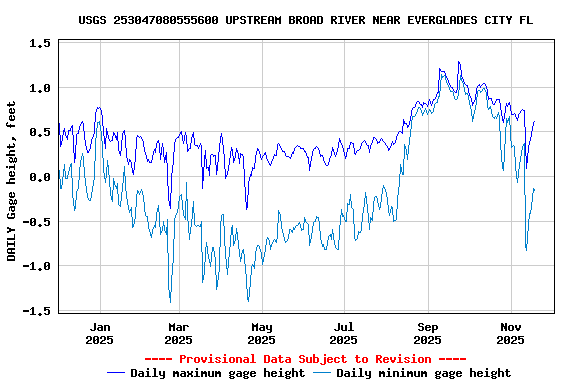
Task: Click the 'Jan 2025' x-axis label
Action: (100, 334)
